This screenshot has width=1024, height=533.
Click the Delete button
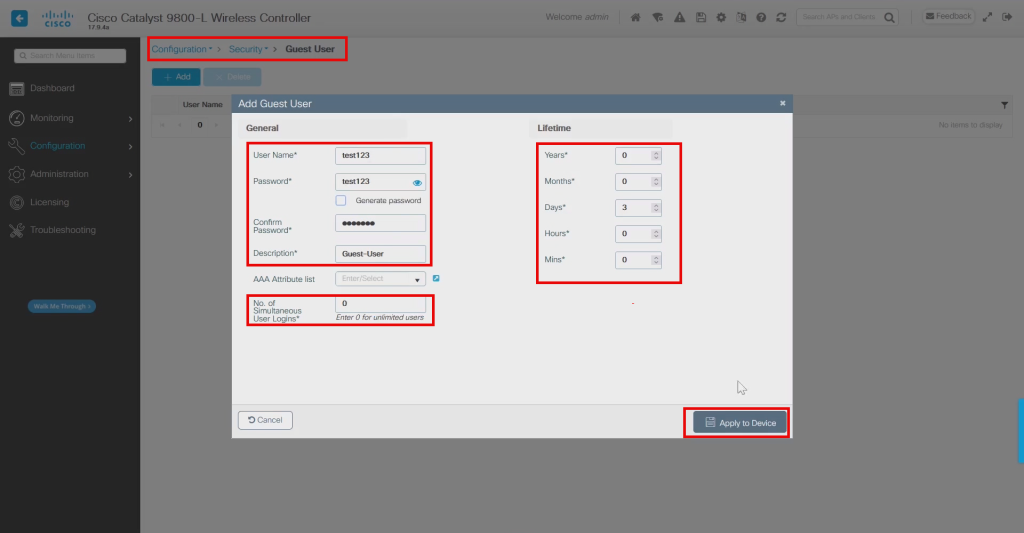(x=232, y=77)
